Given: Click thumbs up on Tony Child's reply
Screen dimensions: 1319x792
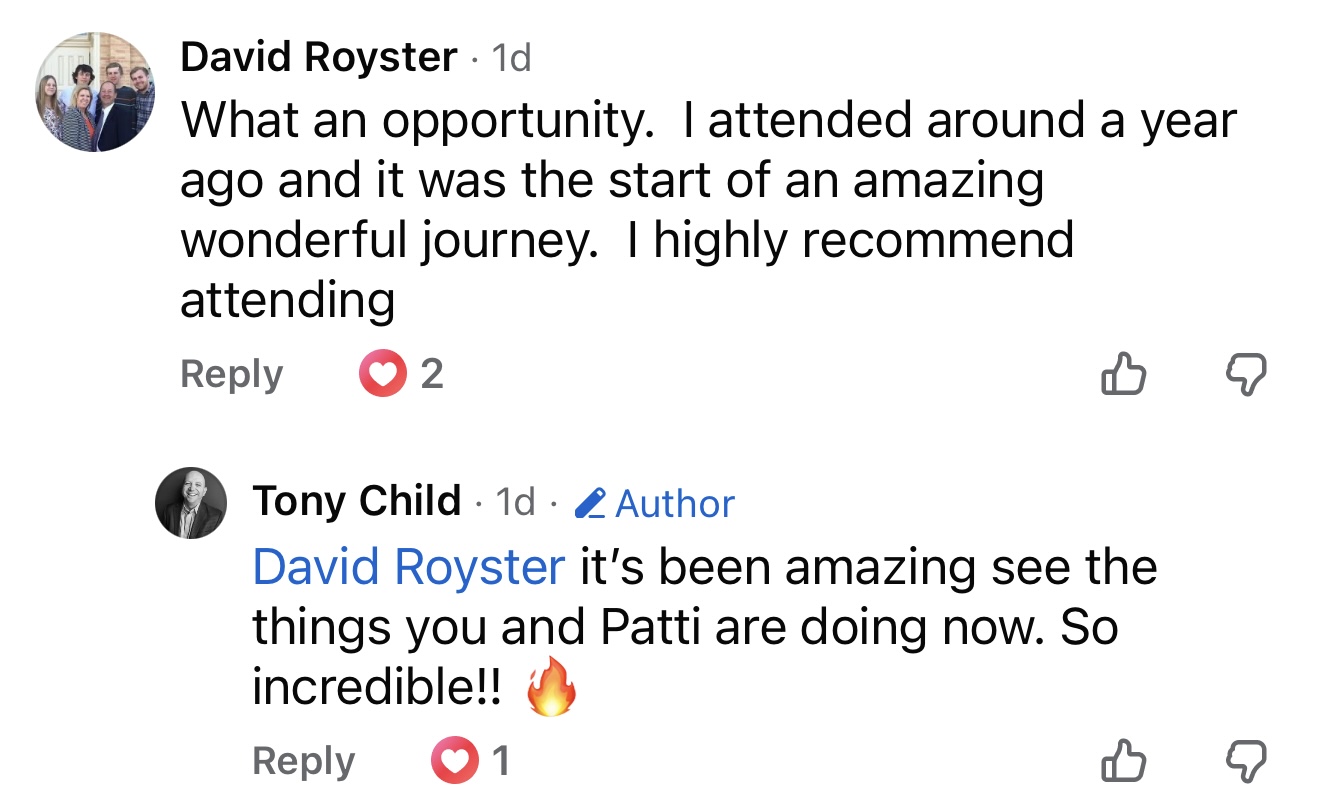Looking at the screenshot, I should 1122,763.
